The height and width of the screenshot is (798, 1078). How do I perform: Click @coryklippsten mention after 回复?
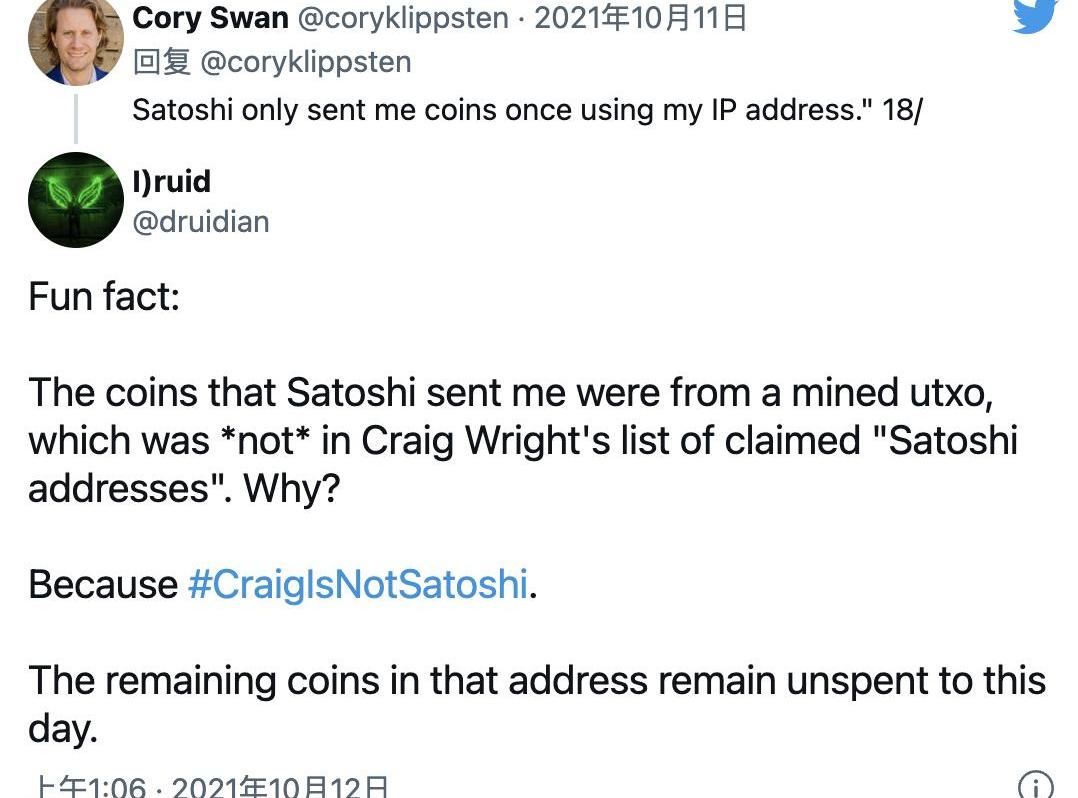click(x=306, y=62)
